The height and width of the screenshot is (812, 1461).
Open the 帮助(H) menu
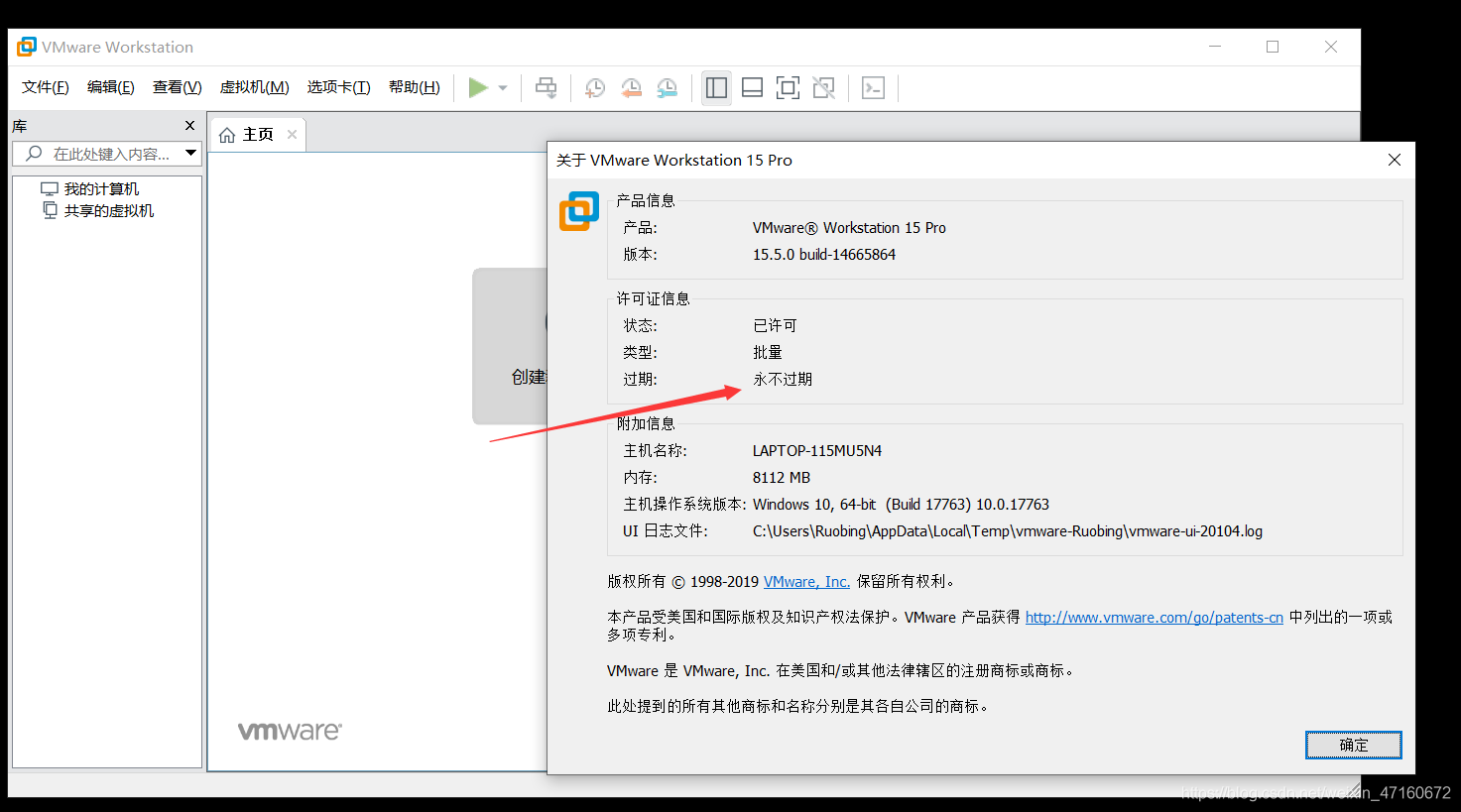[415, 87]
